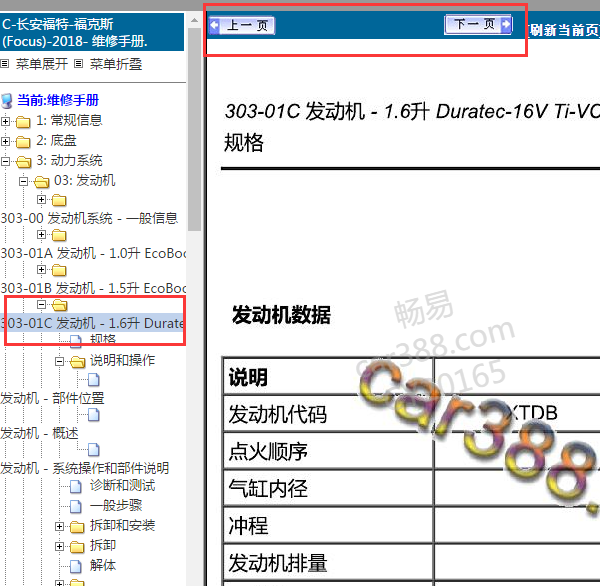Open 诊断和测试 page

click(x=122, y=485)
